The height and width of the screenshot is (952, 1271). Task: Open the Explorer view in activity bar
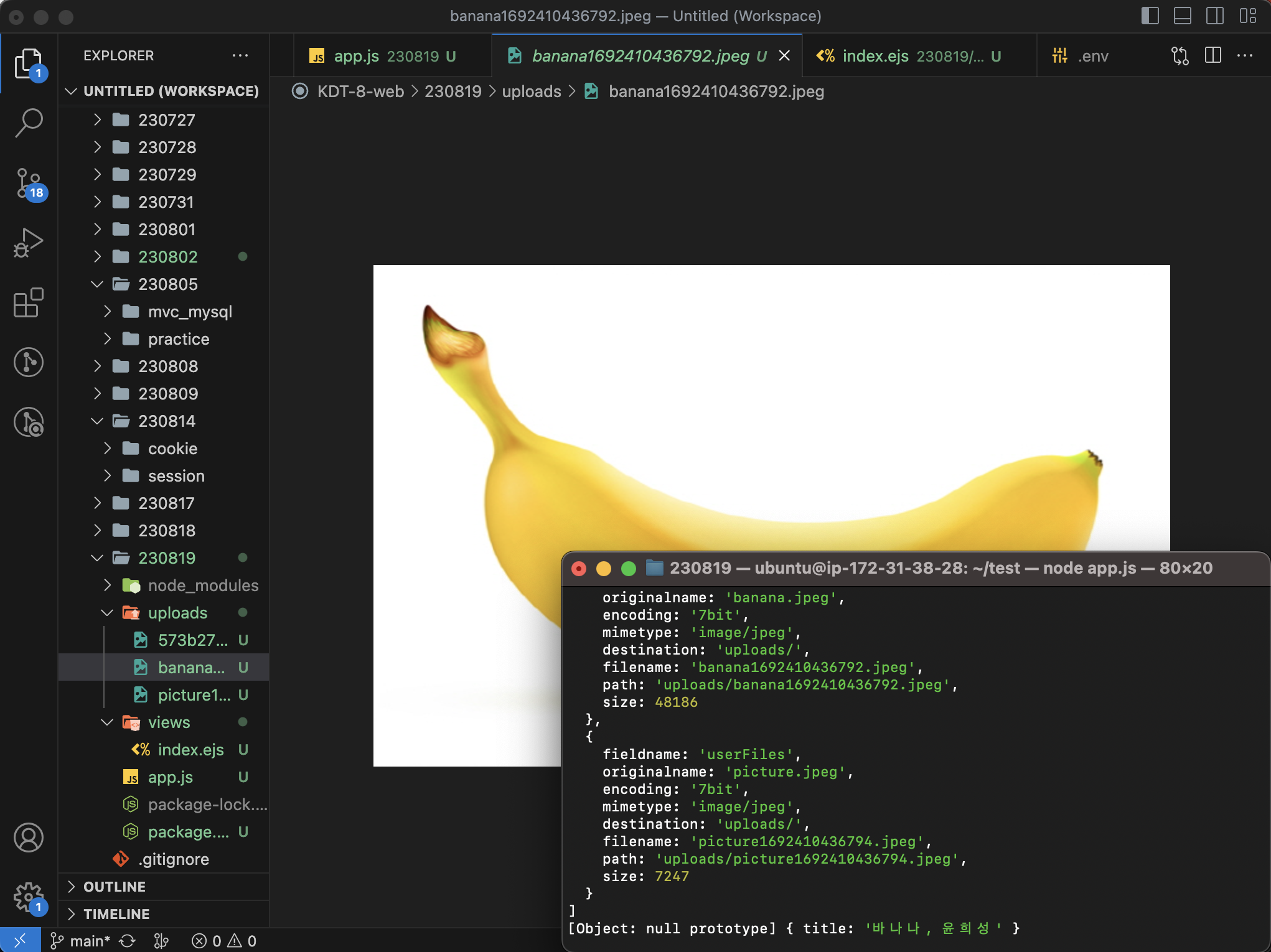coord(29,63)
